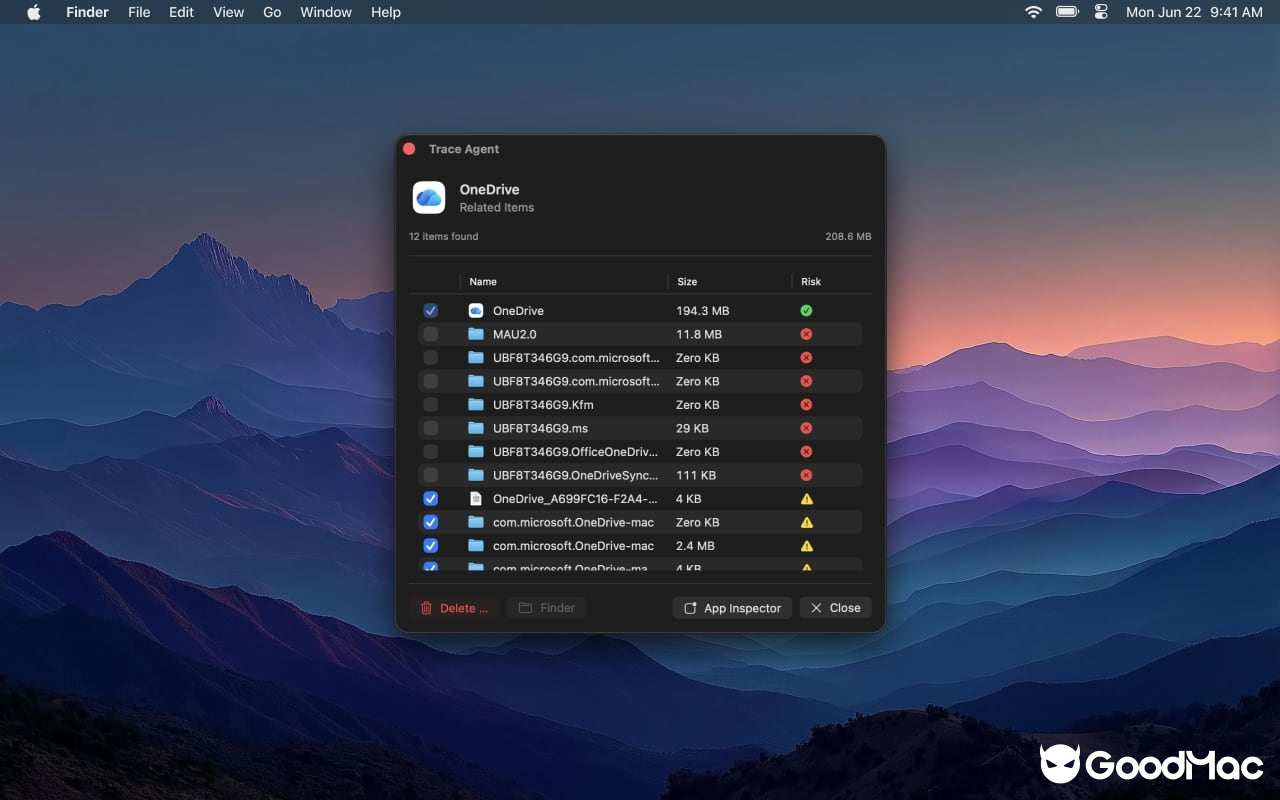Click the Finder button in the dialog
This screenshot has height=800, width=1280.
tap(546, 608)
